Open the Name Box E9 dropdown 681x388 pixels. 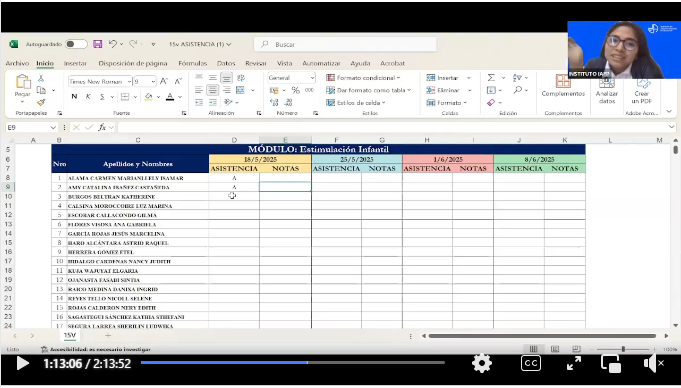click(53, 127)
